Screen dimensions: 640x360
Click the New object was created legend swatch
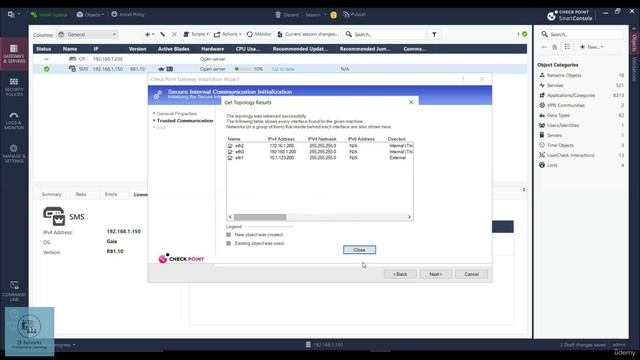click(x=229, y=235)
